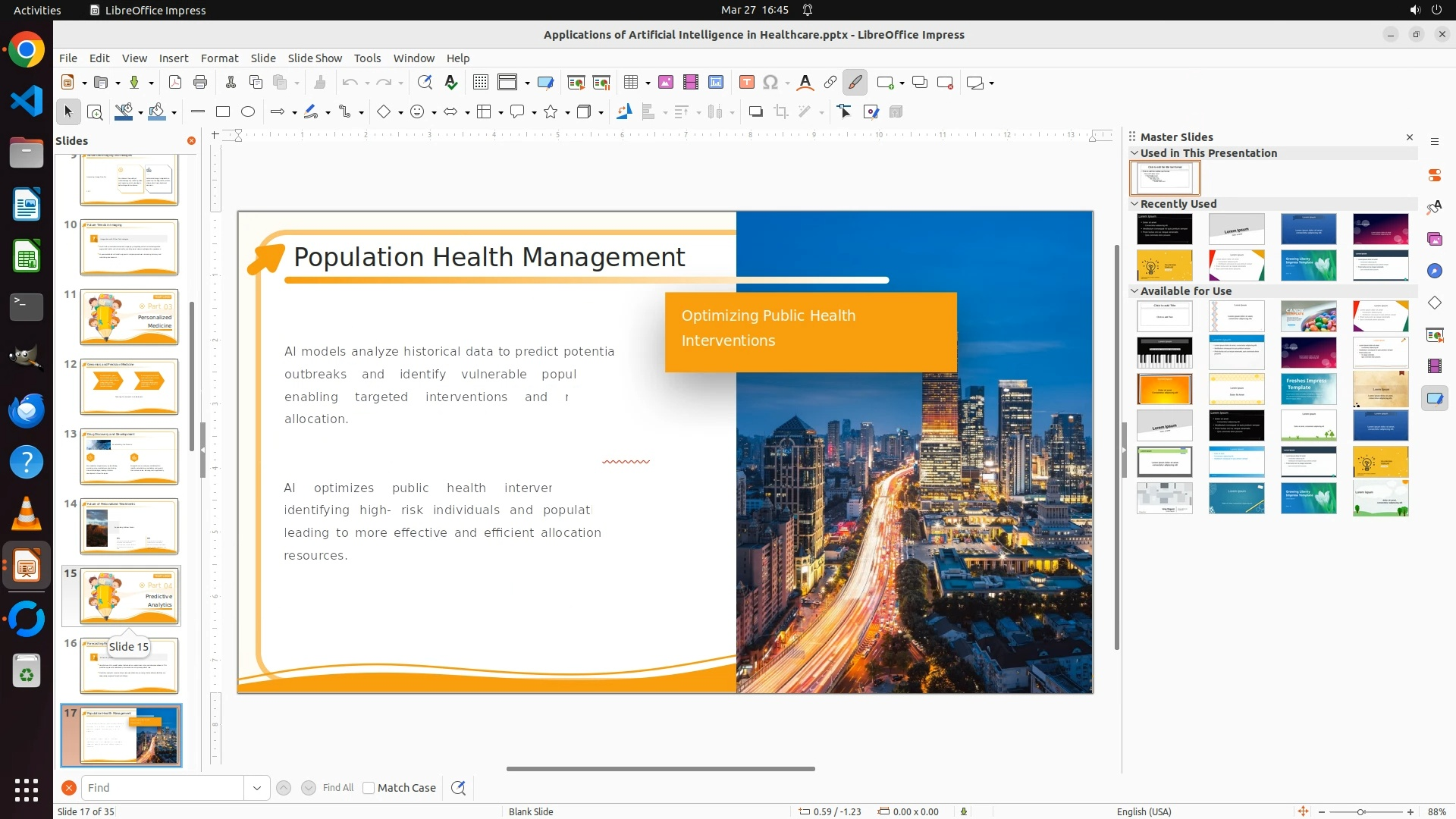
Task: Click the zoom slider in status bar
Action: tap(1361, 811)
